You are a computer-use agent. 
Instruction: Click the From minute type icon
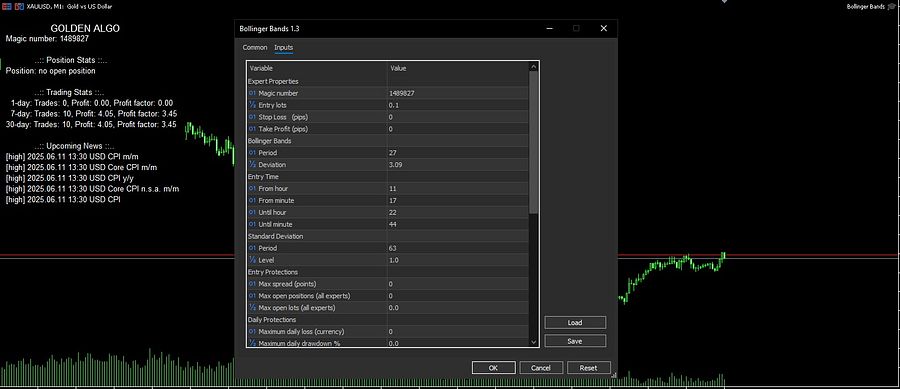point(252,201)
